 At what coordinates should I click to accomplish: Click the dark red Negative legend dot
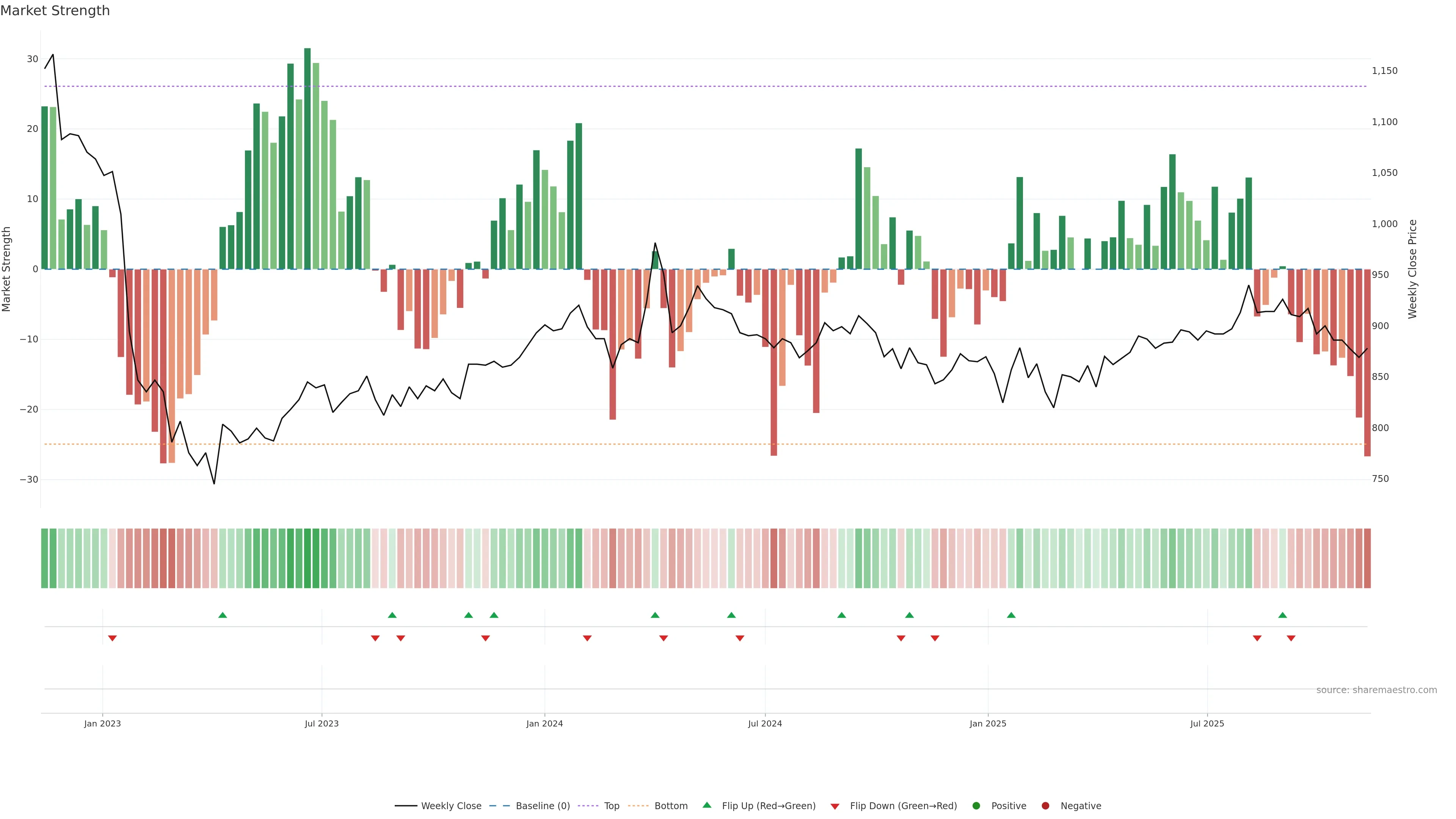(1045, 806)
